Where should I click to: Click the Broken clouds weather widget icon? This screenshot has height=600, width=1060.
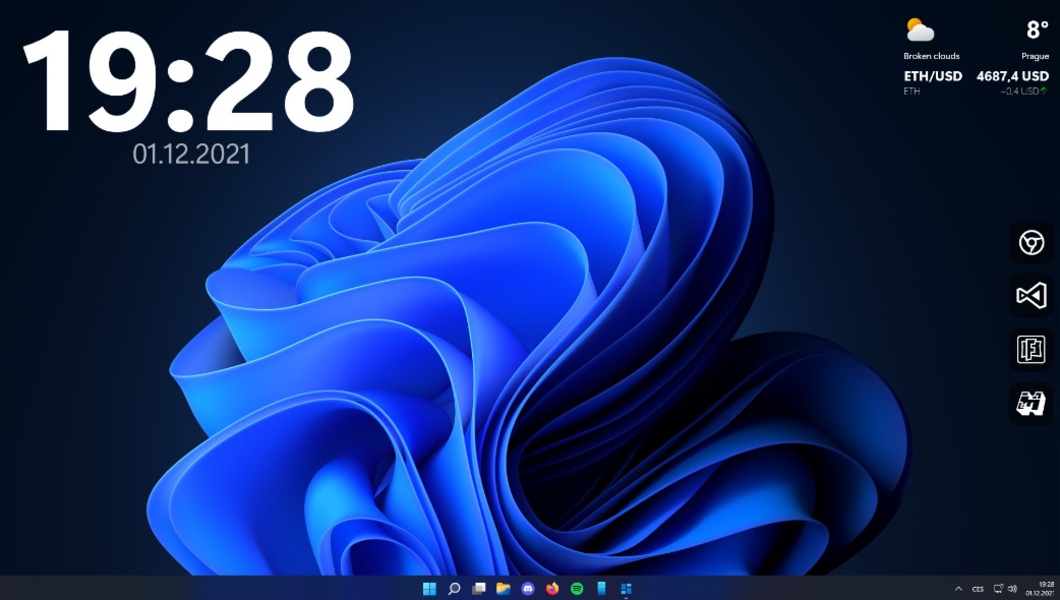coord(920,30)
